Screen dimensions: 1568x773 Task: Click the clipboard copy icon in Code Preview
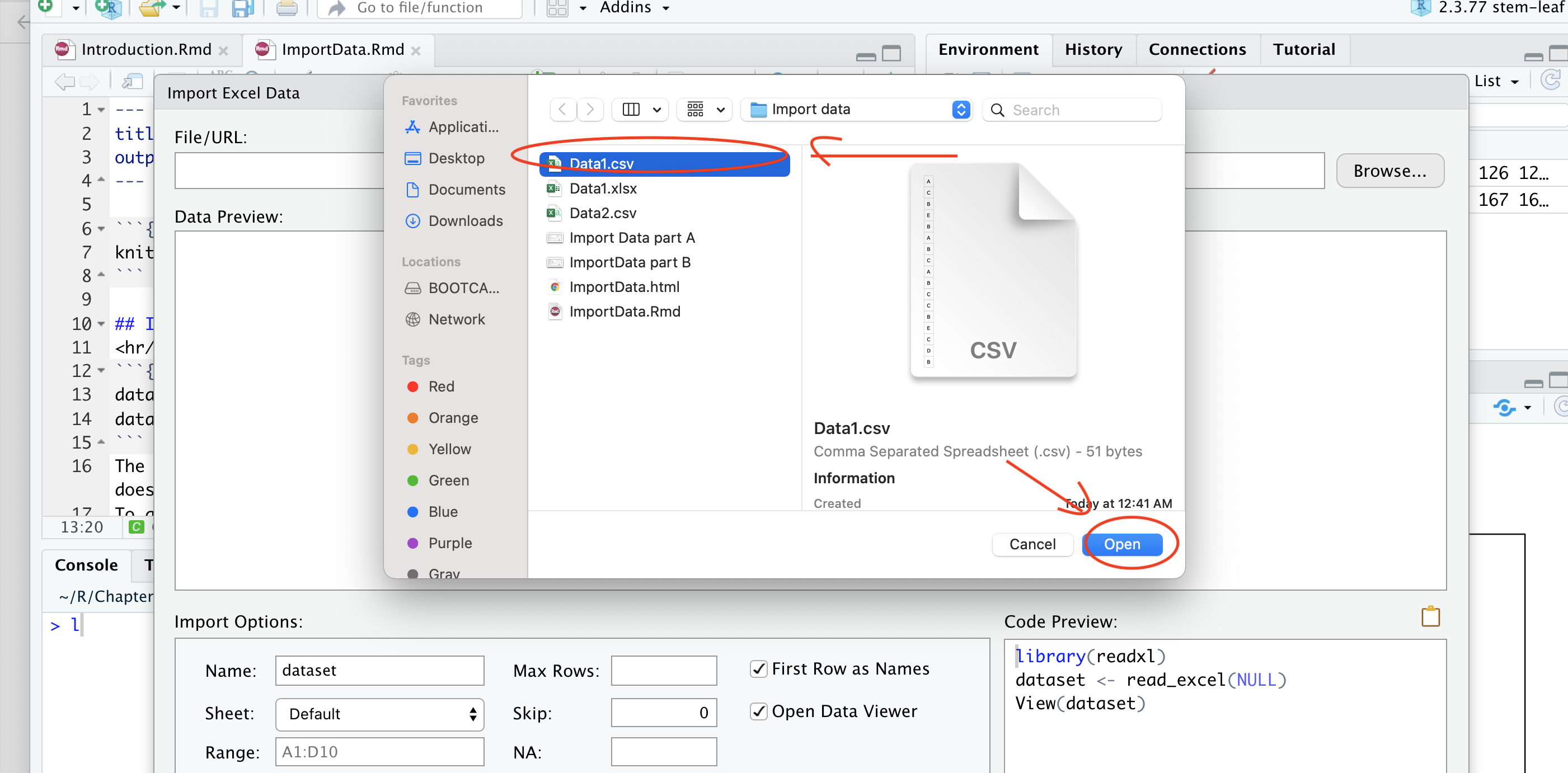pyautogui.click(x=1430, y=617)
